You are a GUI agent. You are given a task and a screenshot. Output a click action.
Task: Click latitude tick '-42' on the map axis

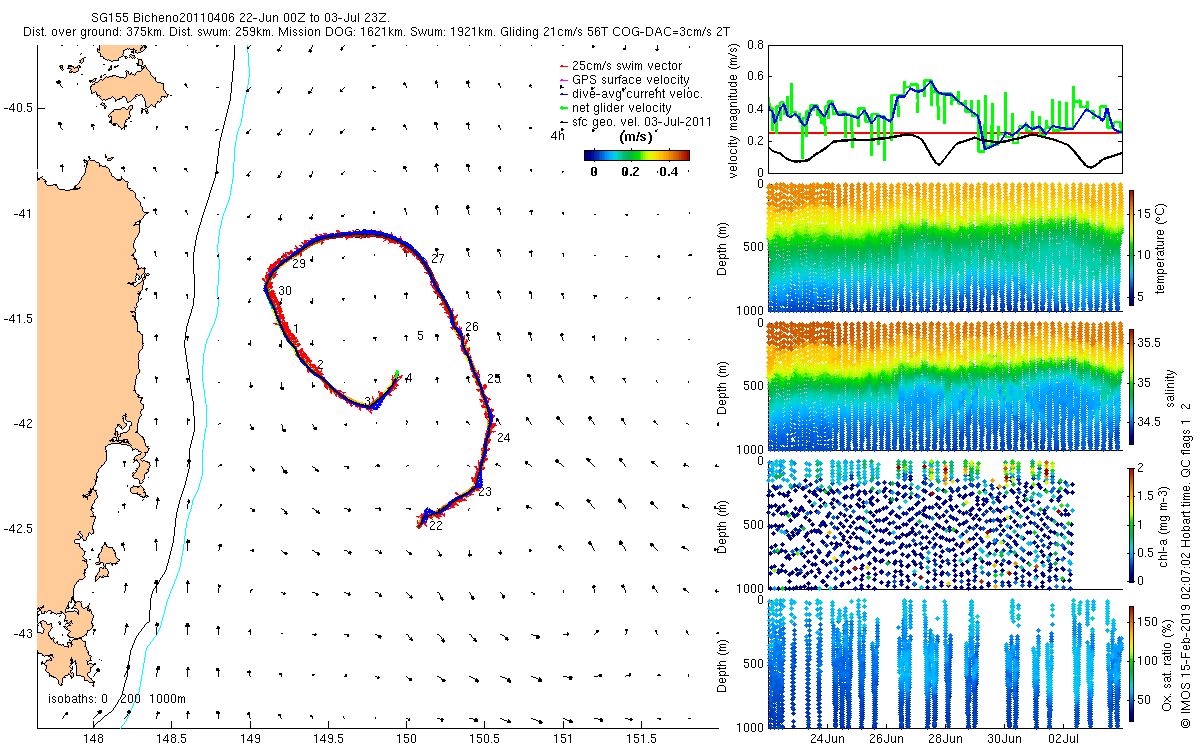click(x=22, y=423)
